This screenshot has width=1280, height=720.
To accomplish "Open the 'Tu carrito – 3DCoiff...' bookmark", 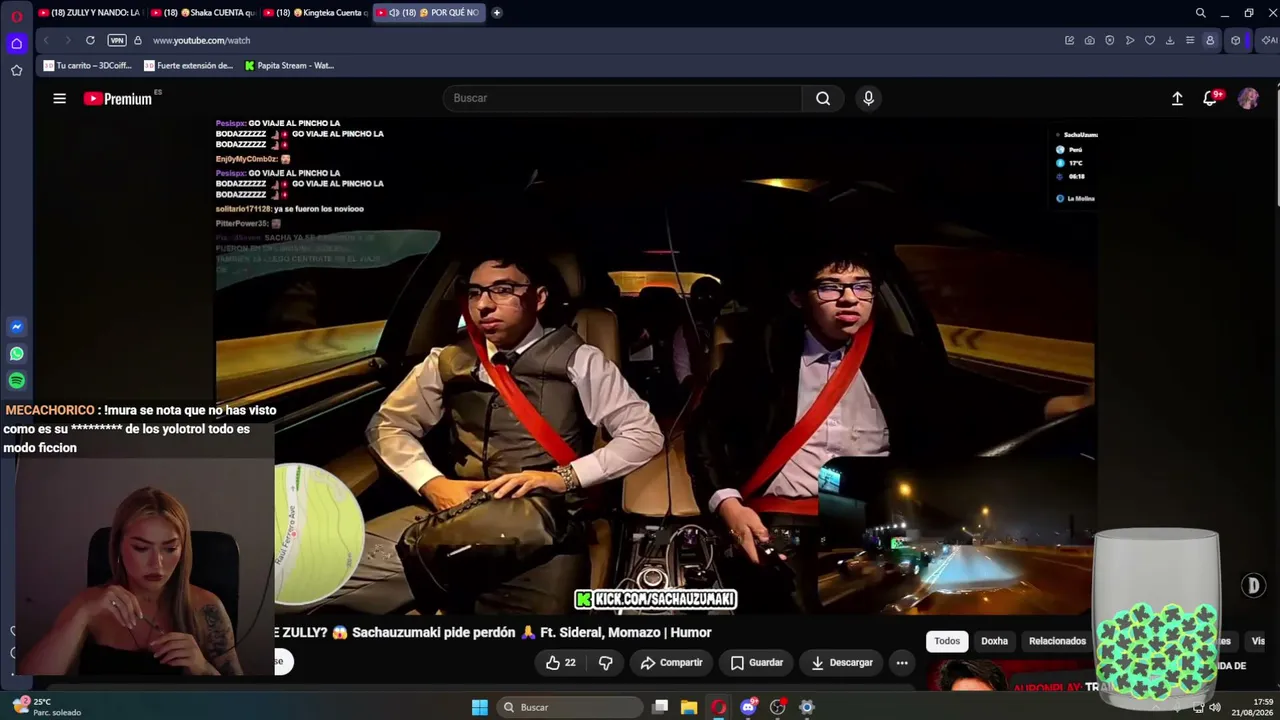I will click(87, 66).
